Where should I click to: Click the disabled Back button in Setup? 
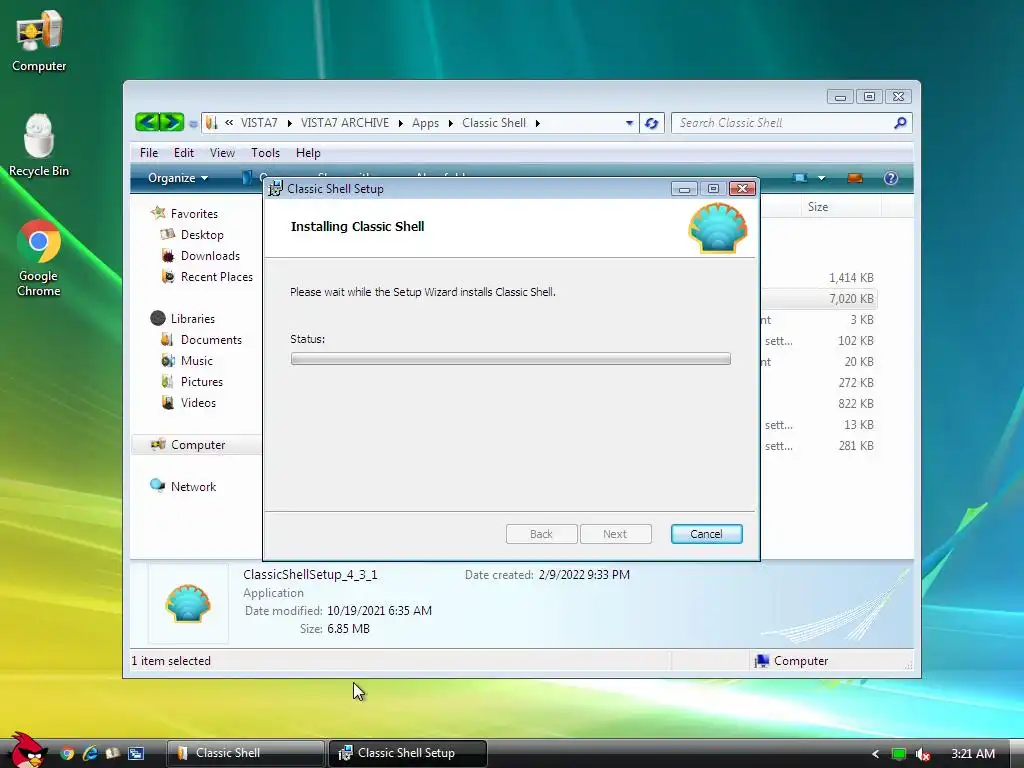(541, 534)
